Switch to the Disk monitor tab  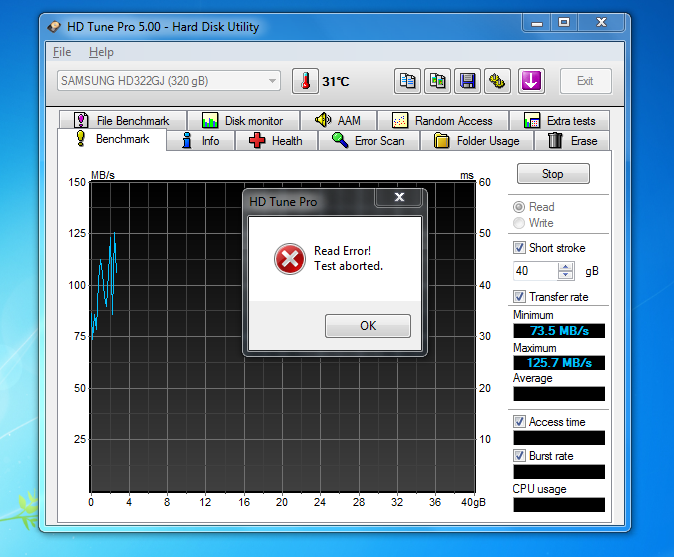(x=244, y=121)
